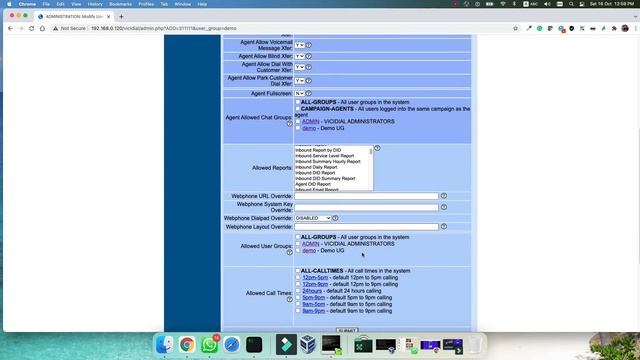Open the Profiles menu
640x360 pixels.
tap(146, 4)
